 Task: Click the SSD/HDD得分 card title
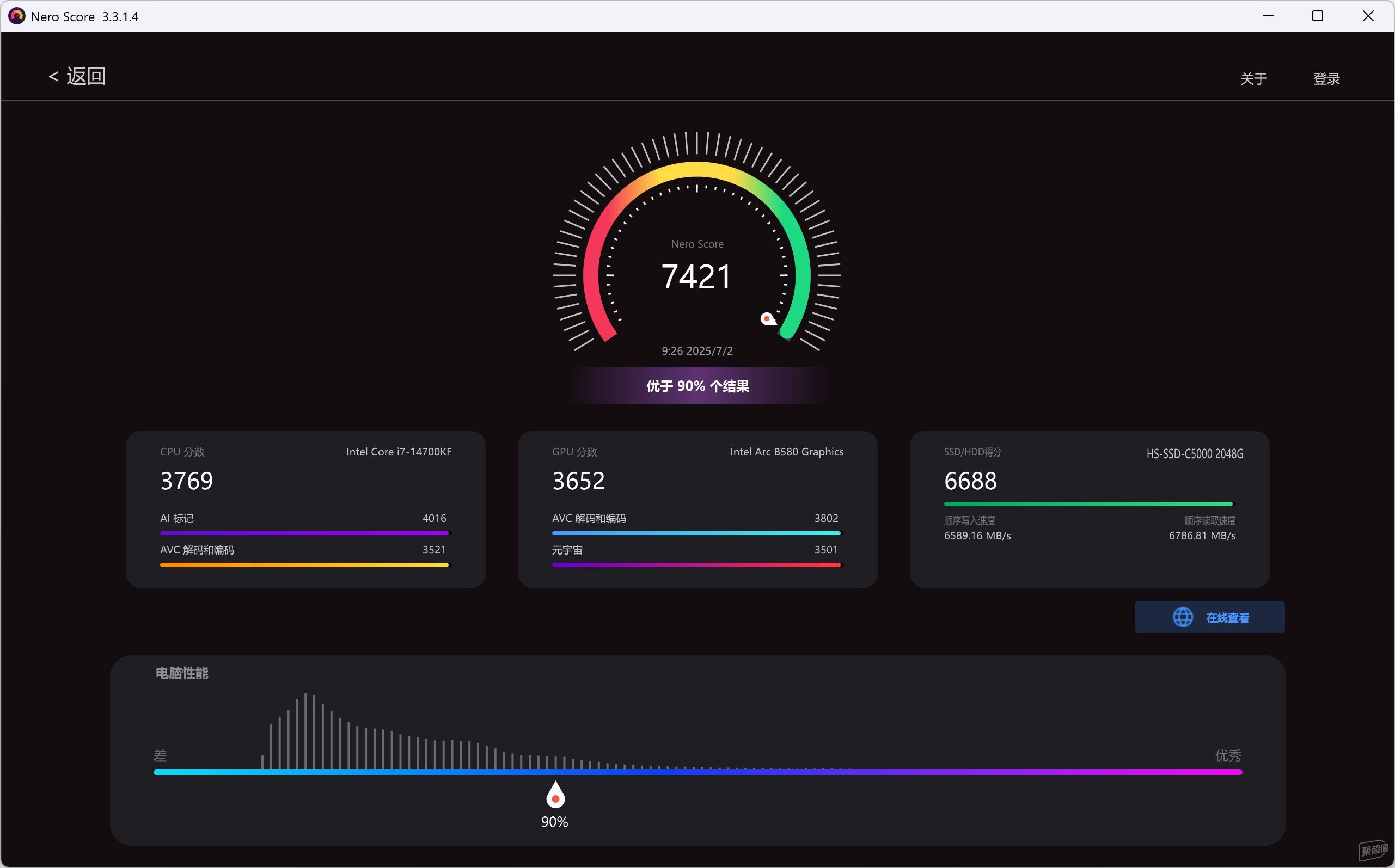(x=972, y=452)
